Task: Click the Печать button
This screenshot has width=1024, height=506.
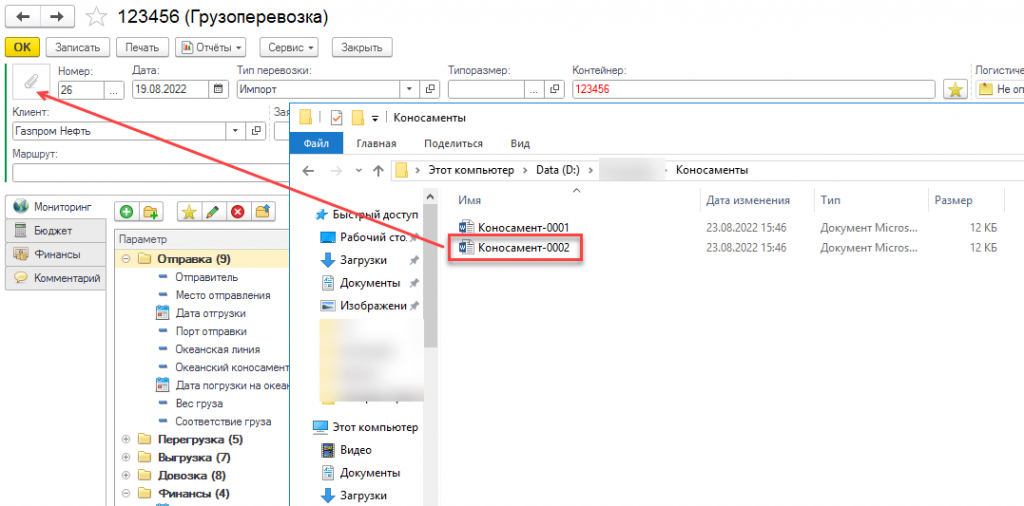Action: coord(142,47)
